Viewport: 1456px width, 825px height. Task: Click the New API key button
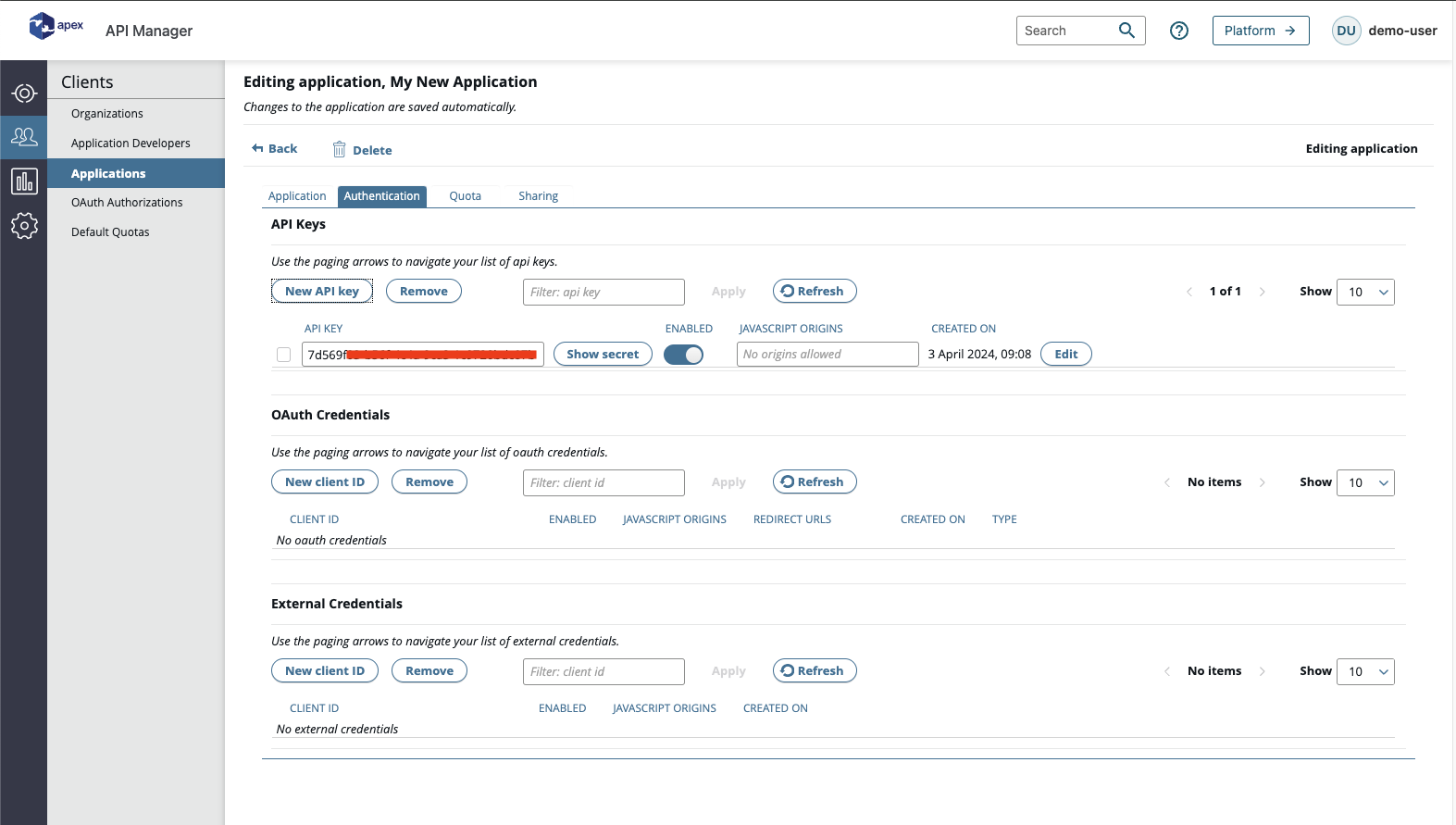coord(322,292)
